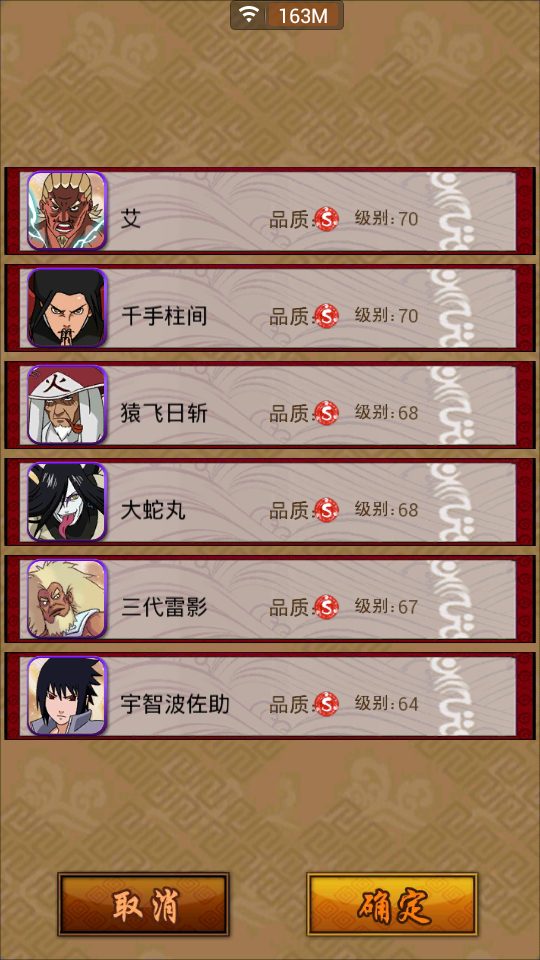Screen dimensions: 540x960
Task: Tap the 163M memory indicator
Action: tap(304, 16)
